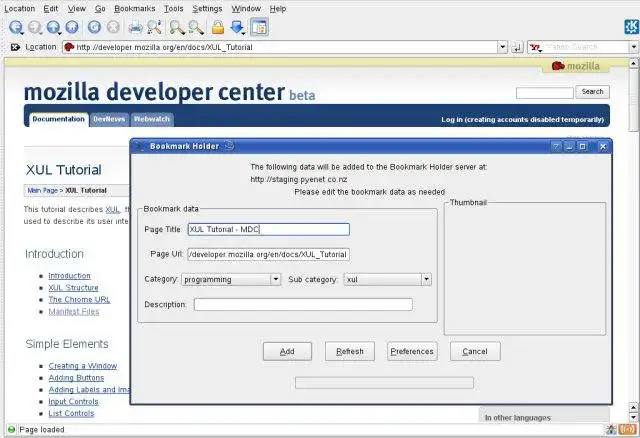Click the KDE gear logo icon

click(631, 27)
